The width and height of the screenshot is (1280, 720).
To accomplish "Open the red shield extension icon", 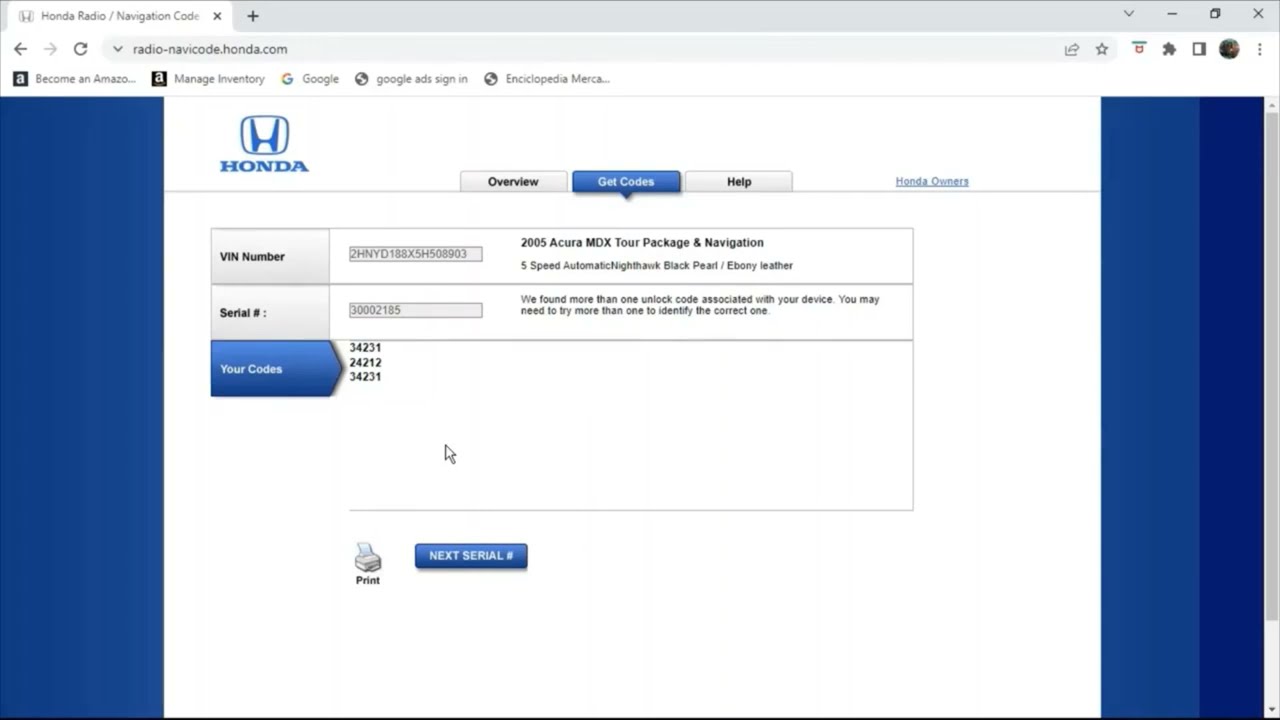I will pyautogui.click(x=1139, y=48).
